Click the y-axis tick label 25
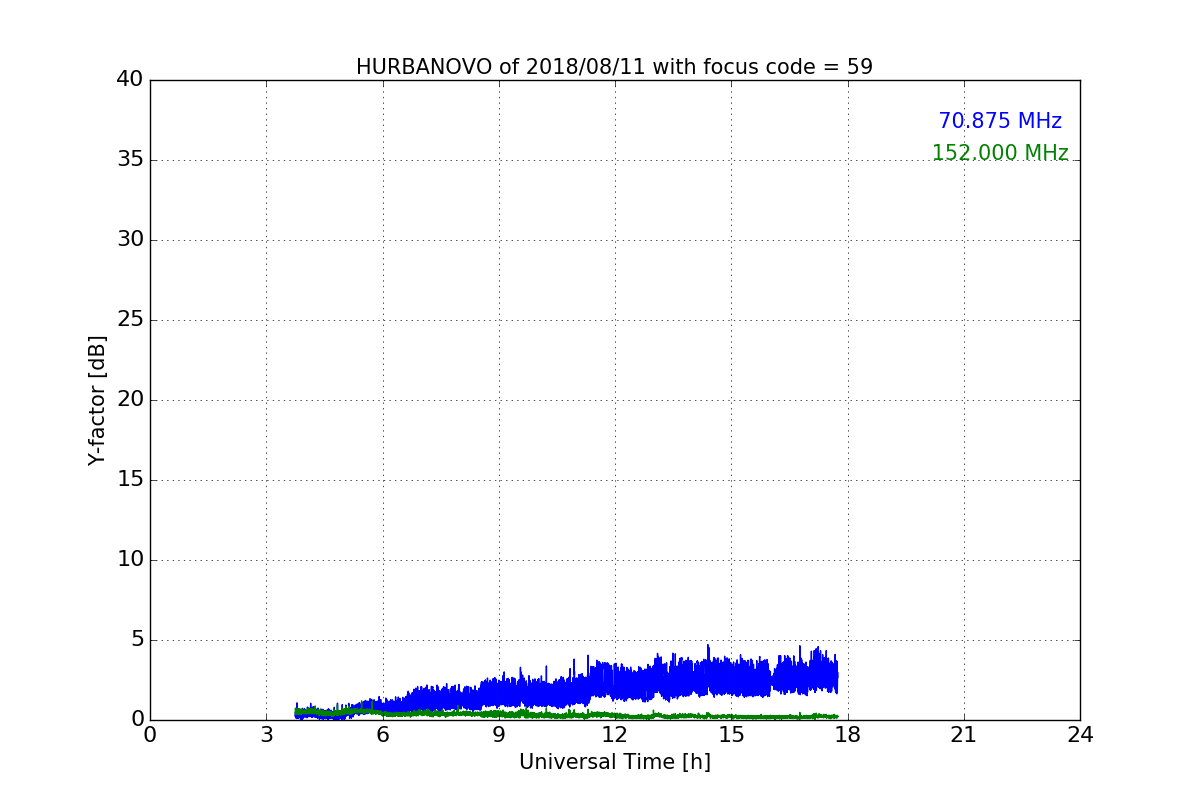The width and height of the screenshot is (1200, 800). pyautogui.click(x=130, y=320)
